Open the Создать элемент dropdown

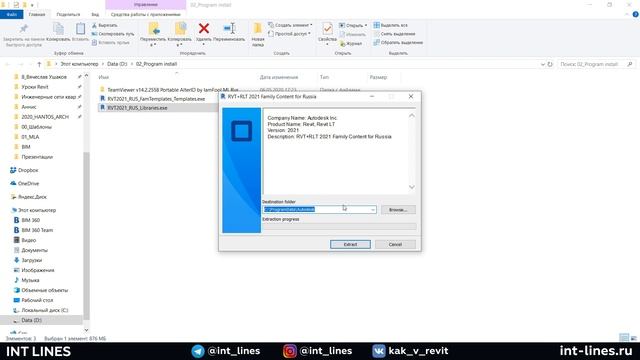[290, 25]
